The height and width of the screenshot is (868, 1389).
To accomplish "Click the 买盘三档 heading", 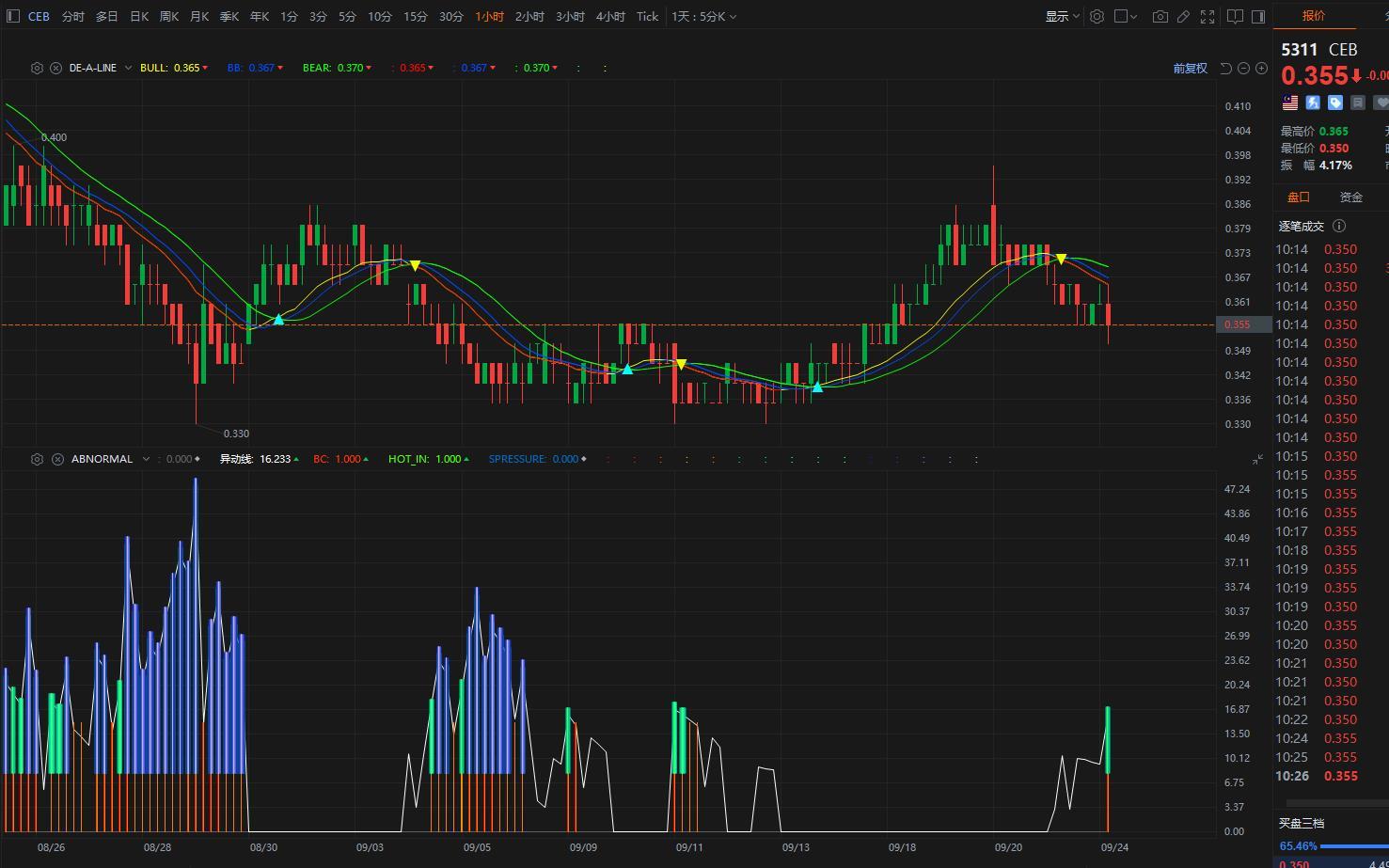I will pyautogui.click(x=1302, y=823).
